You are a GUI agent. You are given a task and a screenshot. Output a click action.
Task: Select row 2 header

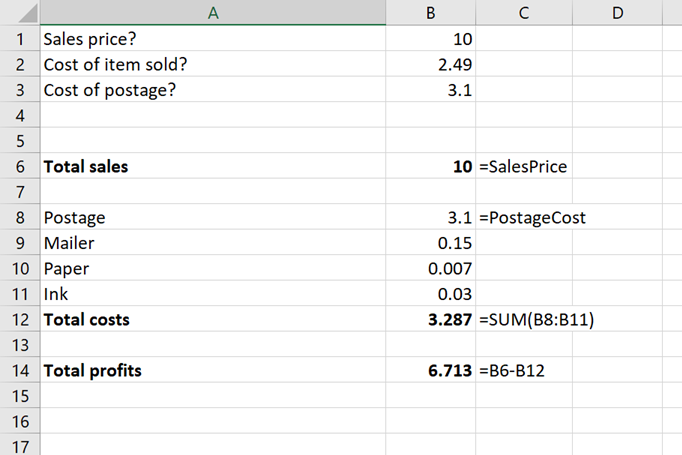click(x=20, y=64)
